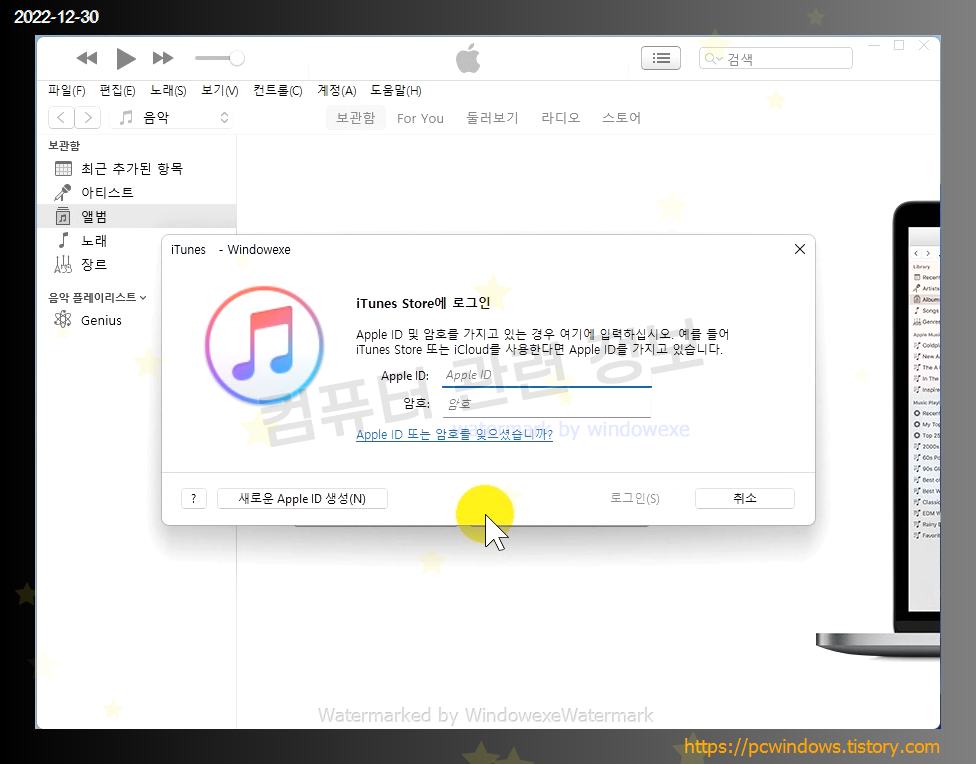Select 장르 in the sidebar
Image resolution: width=976 pixels, height=764 pixels.
(137, 264)
